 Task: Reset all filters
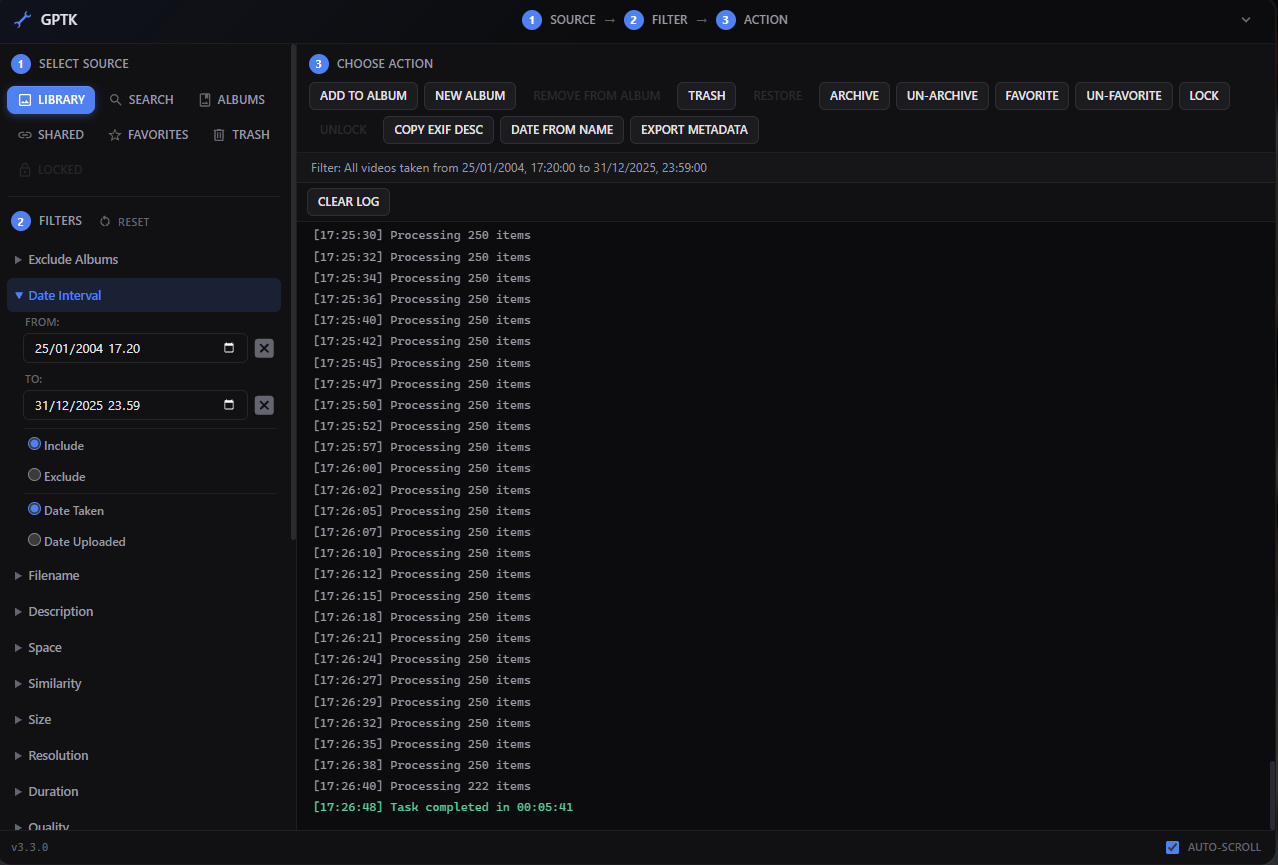[124, 222]
